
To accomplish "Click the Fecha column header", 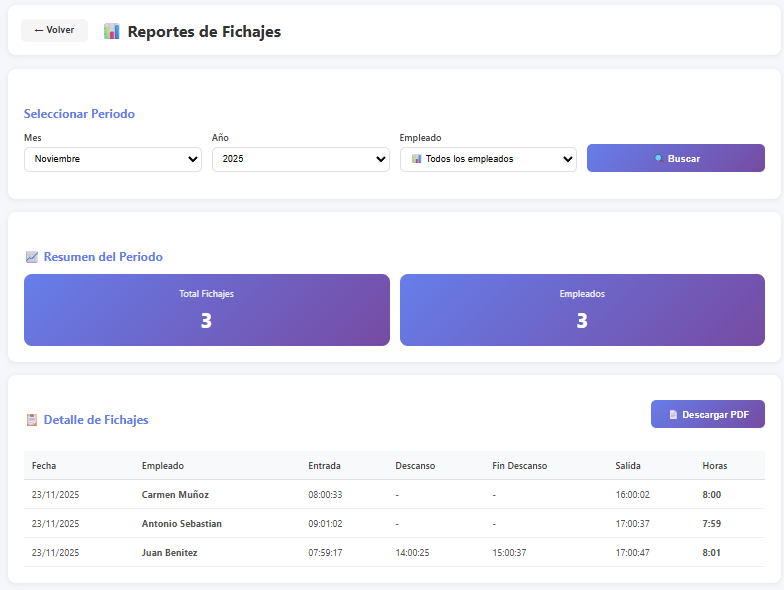I will coord(44,466).
